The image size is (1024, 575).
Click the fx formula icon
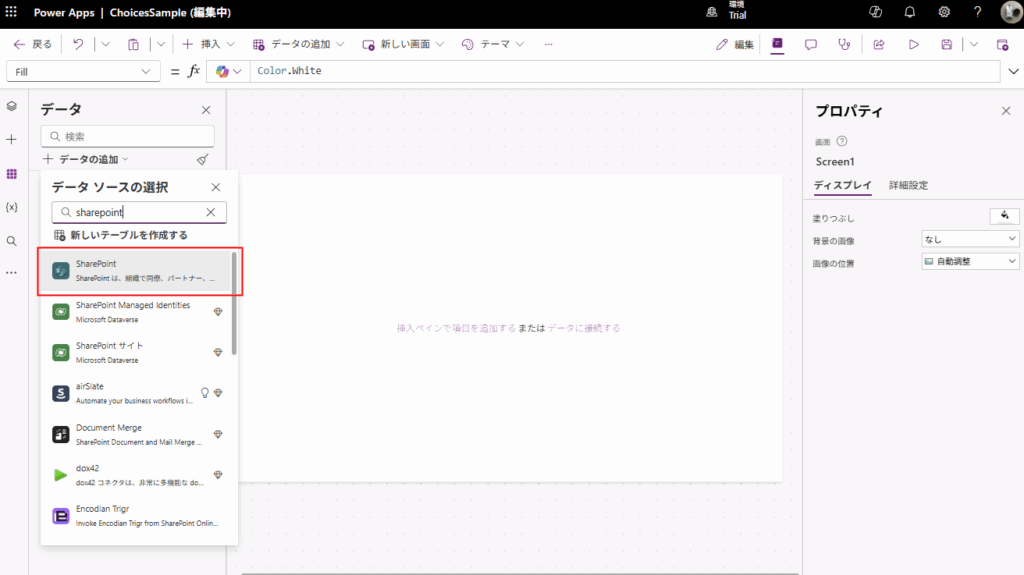(193, 71)
